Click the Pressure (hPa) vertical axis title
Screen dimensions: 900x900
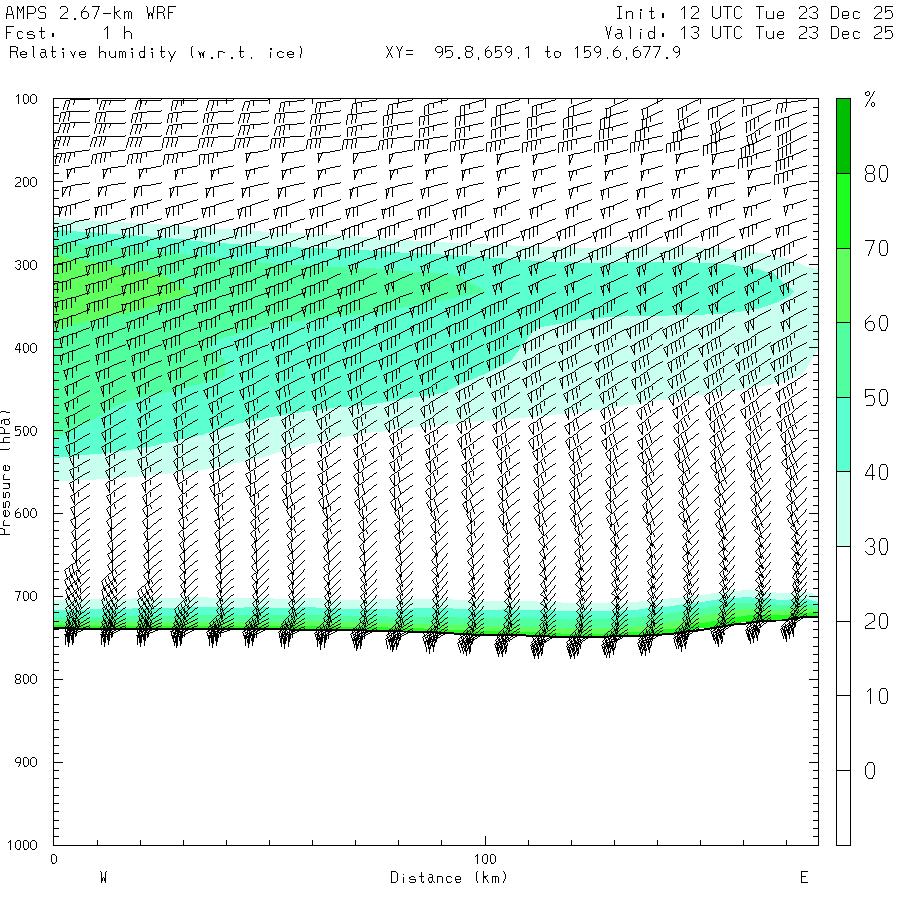click(x=6, y=472)
